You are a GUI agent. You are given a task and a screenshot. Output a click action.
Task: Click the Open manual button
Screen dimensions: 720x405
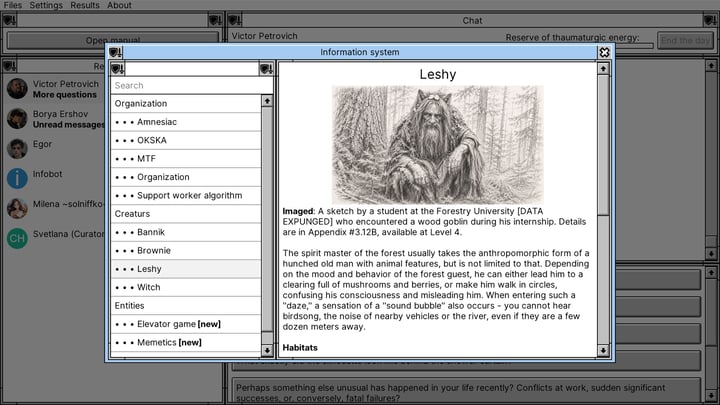[112, 40]
